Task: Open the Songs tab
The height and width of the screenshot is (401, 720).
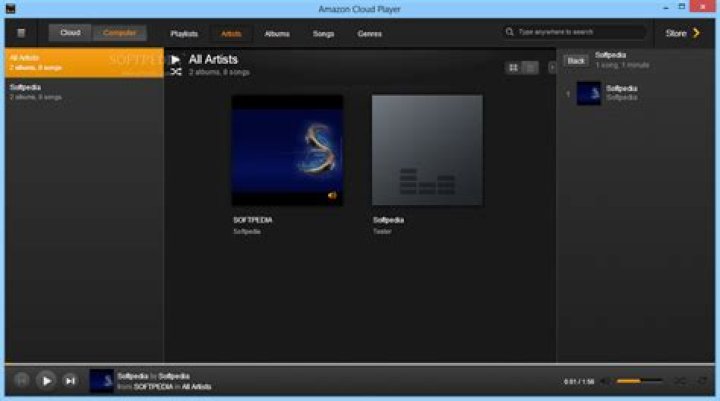Action: [323, 34]
